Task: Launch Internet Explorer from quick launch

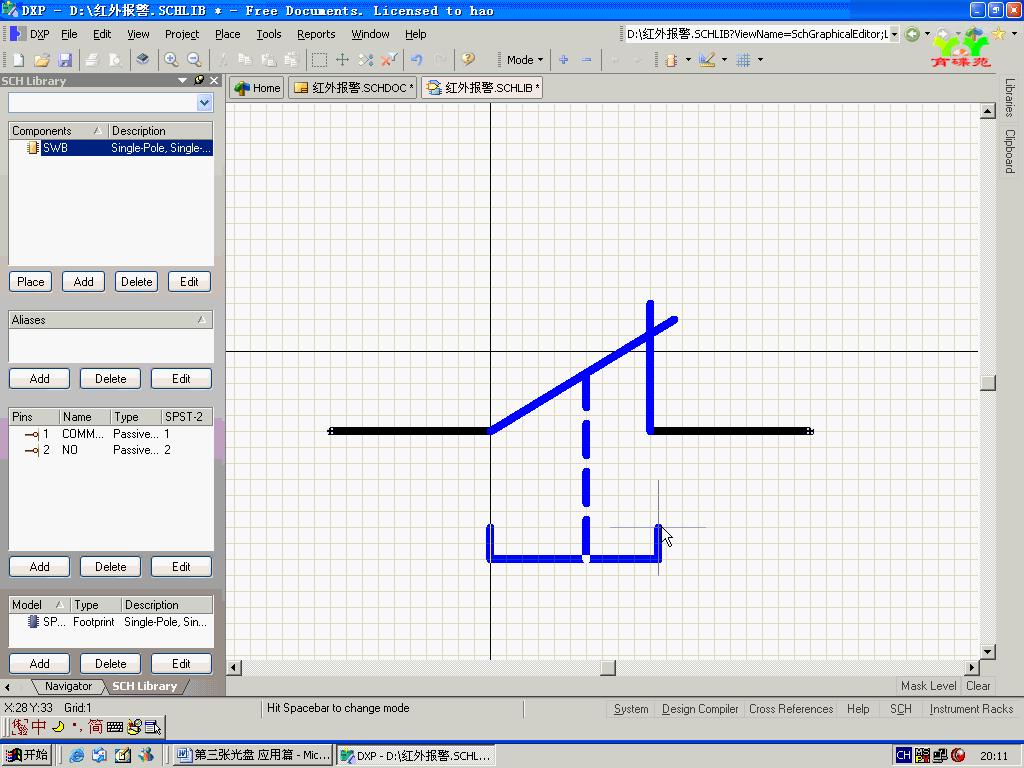Action: pyautogui.click(x=76, y=755)
